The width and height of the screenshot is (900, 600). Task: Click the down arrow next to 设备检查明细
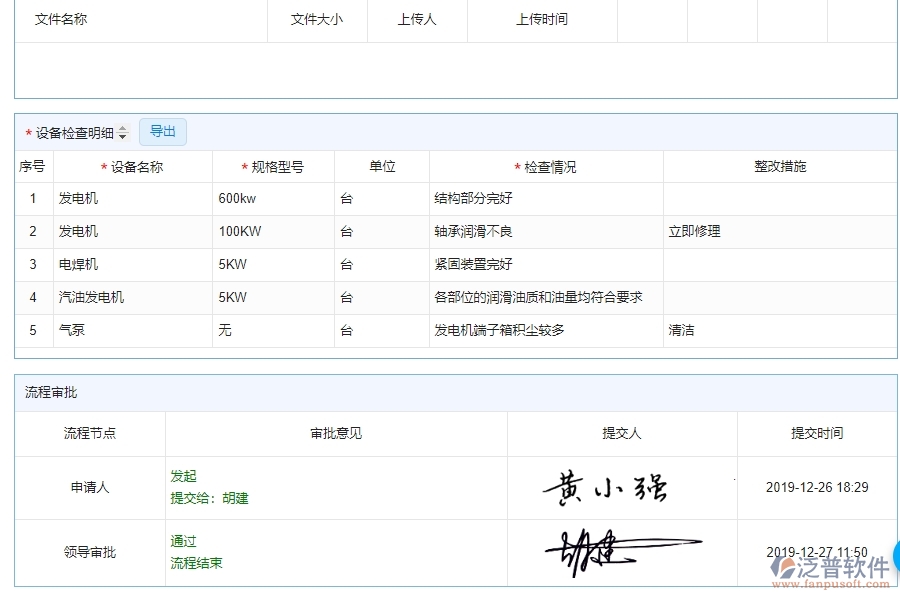click(121, 136)
